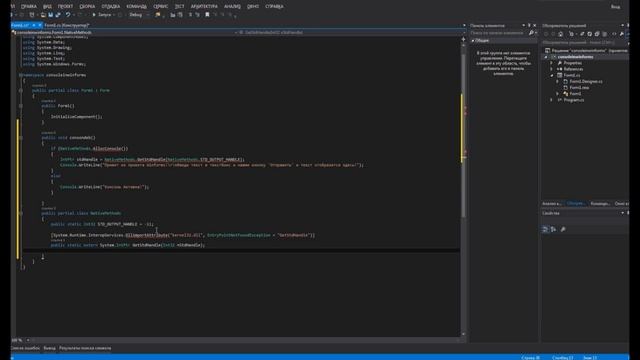Click the toolbox search field

(x=499, y=33)
